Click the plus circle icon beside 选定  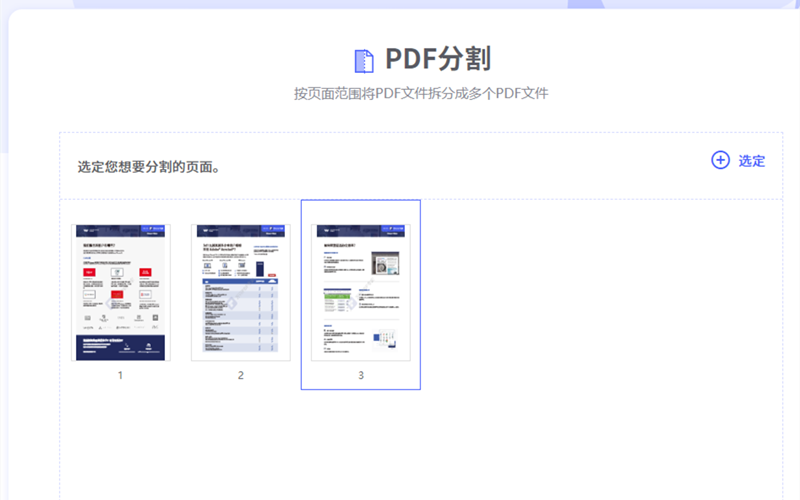click(720, 160)
